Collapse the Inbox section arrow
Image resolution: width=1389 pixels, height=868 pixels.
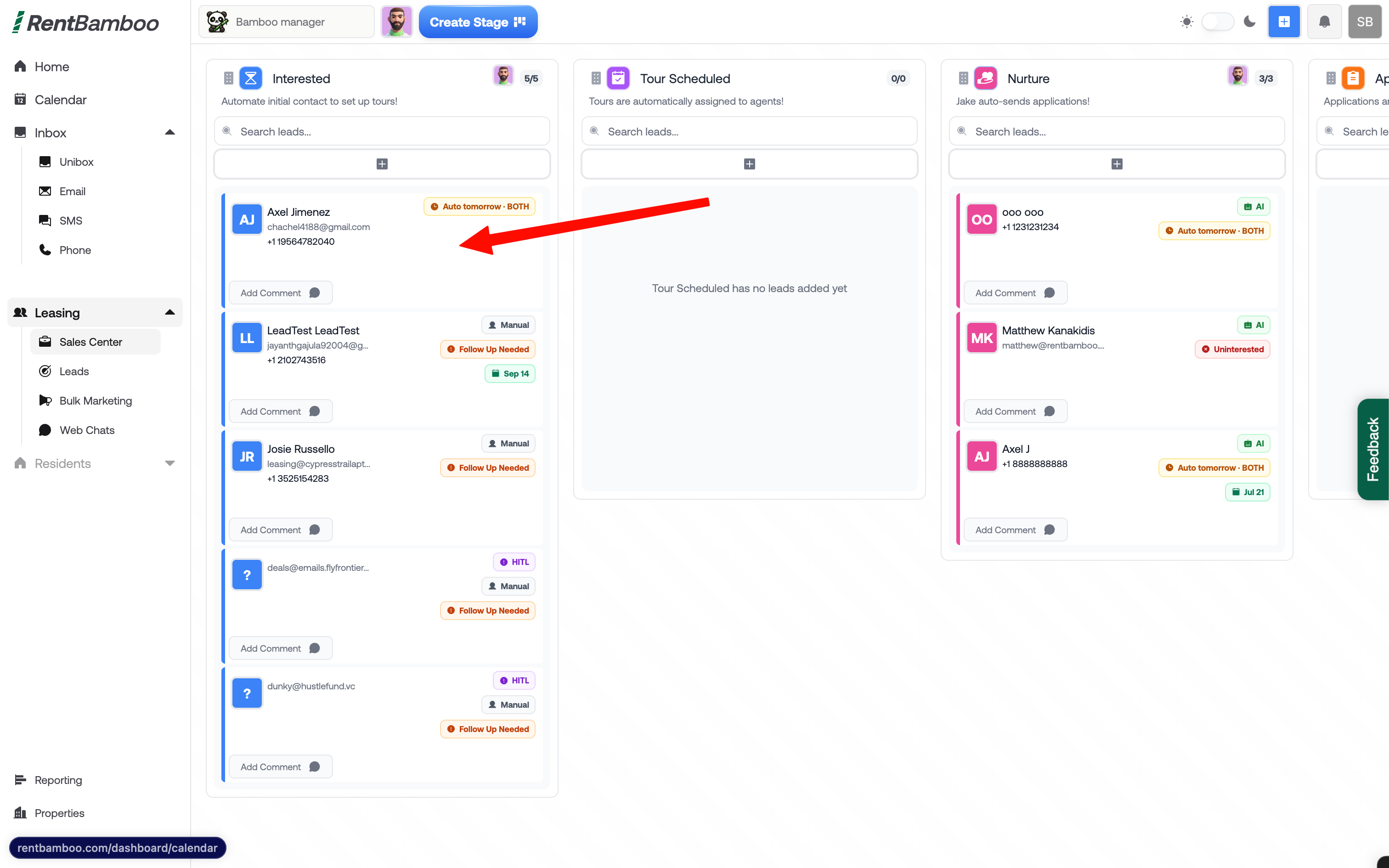[x=169, y=133]
